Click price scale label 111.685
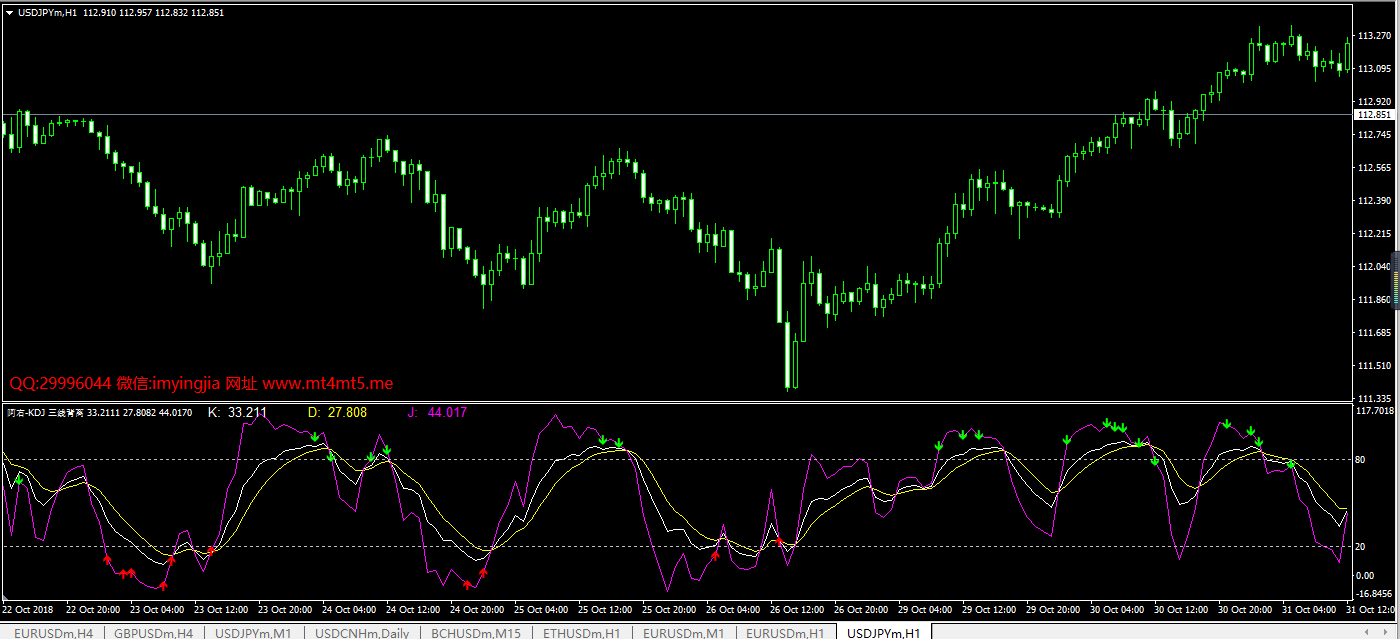The height and width of the screenshot is (639, 1400). tap(1374, 333)
